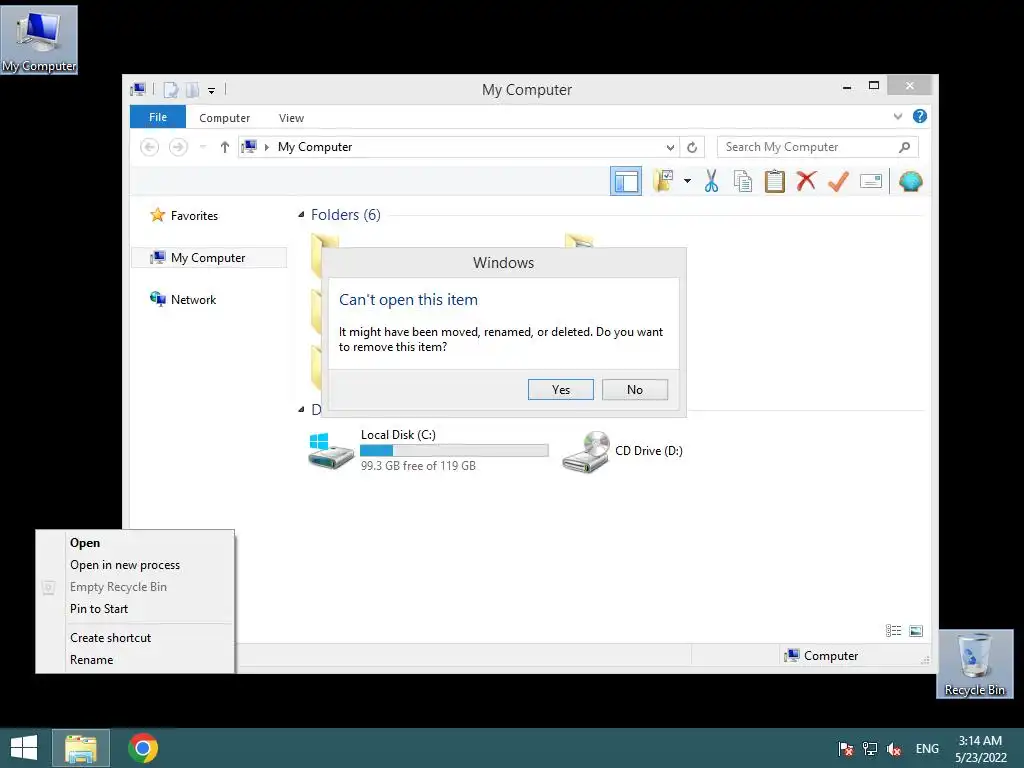
Task: Expand the ribbon with the chevron
Action: (898, 116)
